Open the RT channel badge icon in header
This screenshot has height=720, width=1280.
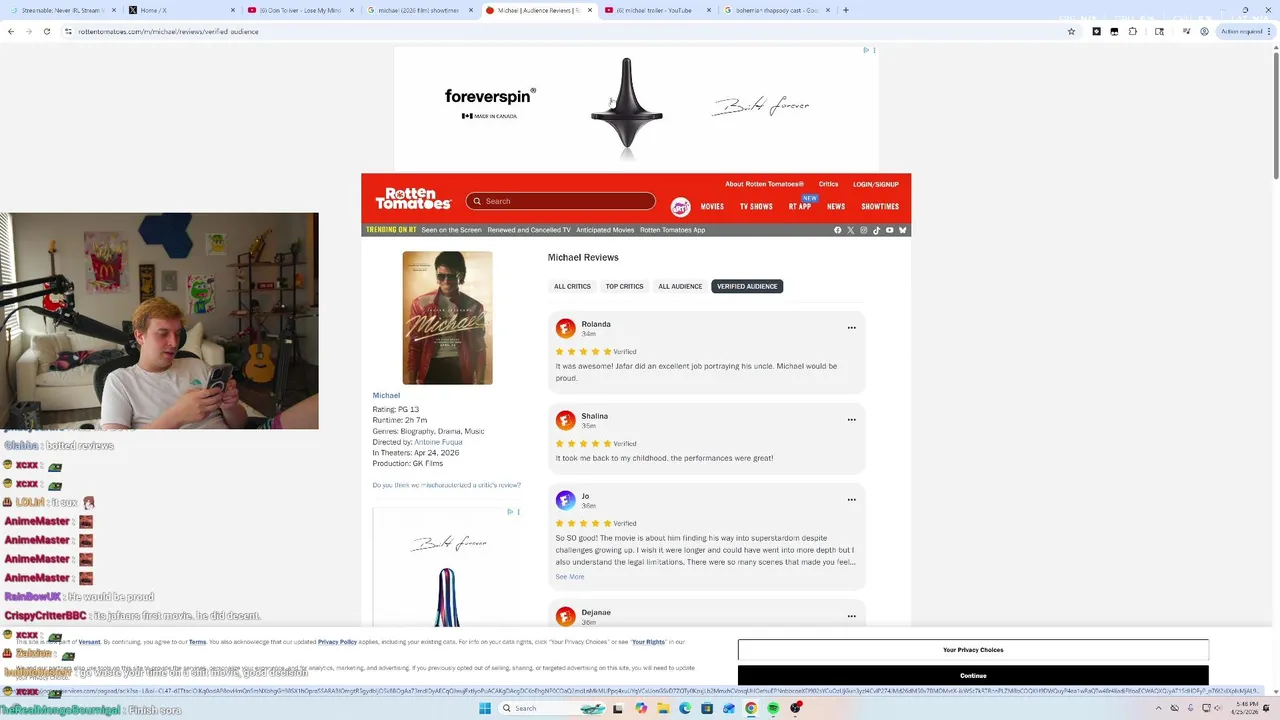click(680, 207)
